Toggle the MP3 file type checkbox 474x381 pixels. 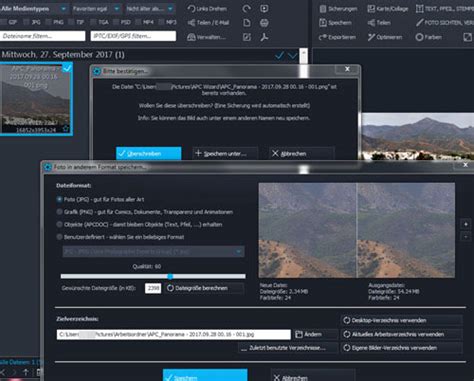click(161, 22)
